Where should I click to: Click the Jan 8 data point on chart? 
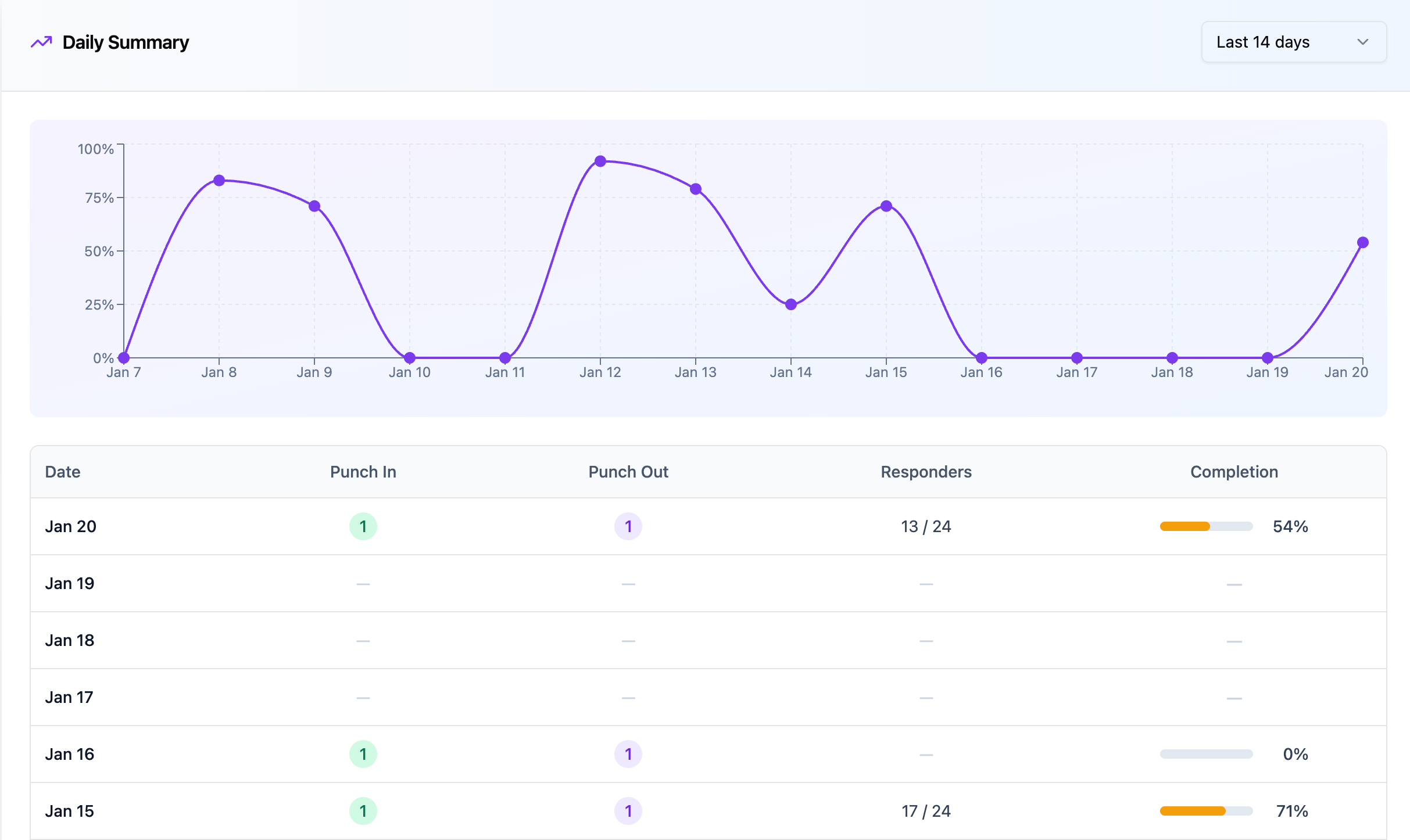pyautogui.click(x=219, y=181)
